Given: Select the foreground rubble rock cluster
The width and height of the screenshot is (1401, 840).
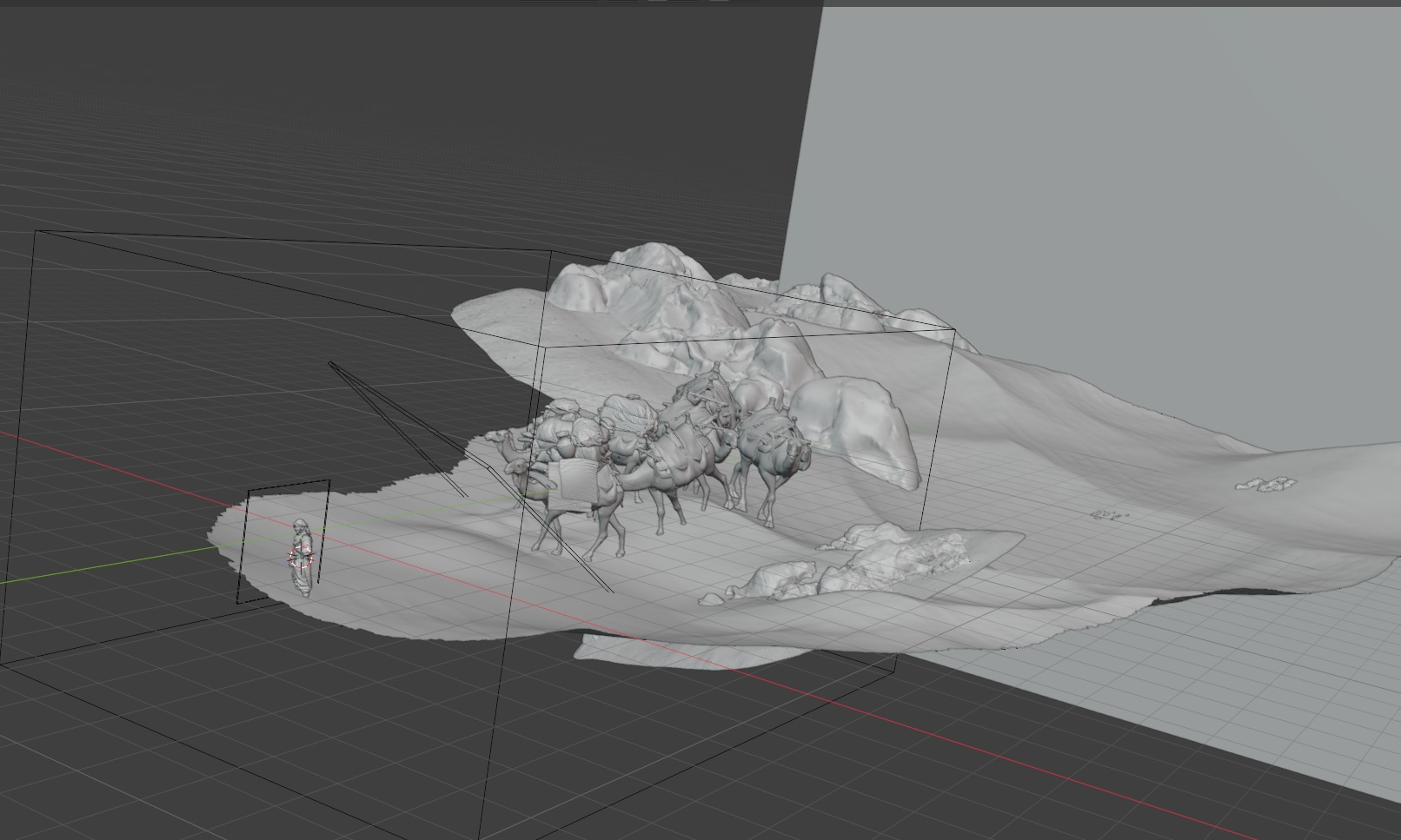Looking at the screenshot, I should tap(860, 565).
